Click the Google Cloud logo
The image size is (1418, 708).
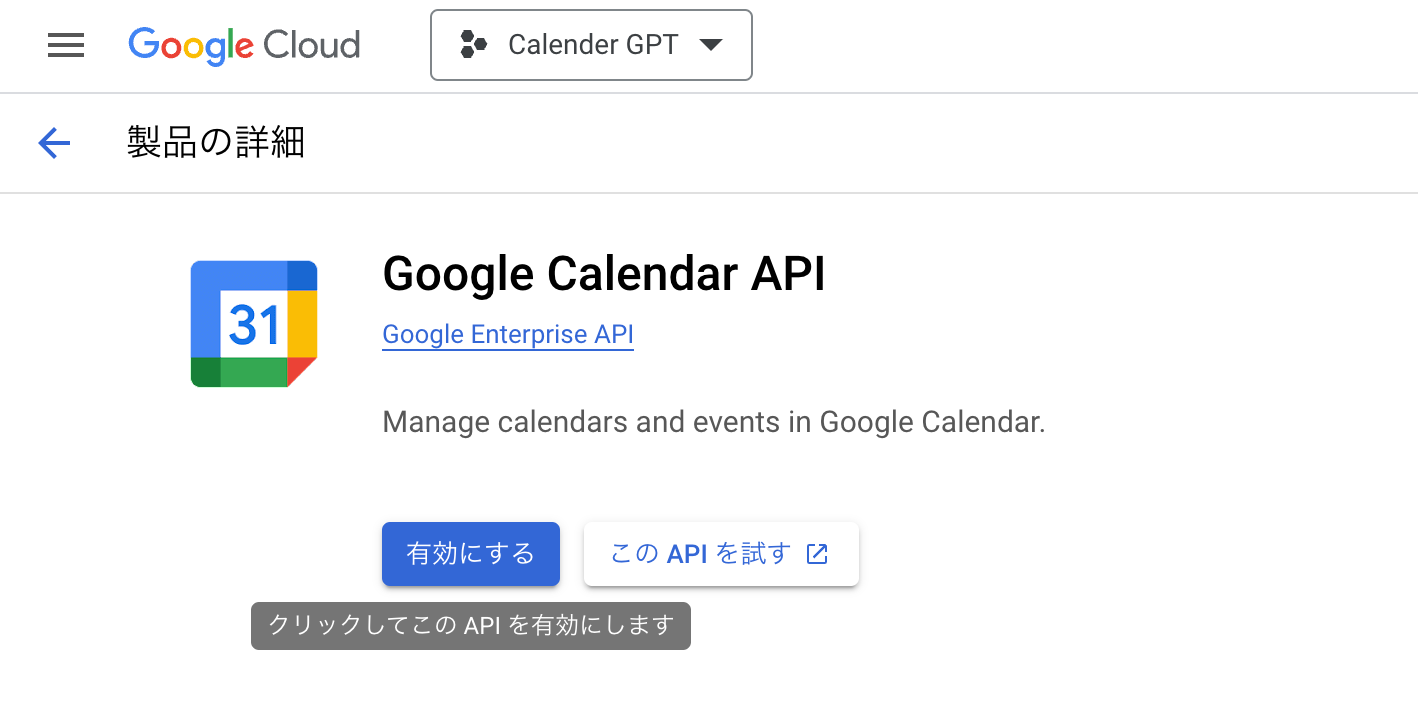(x=244, y=45)
